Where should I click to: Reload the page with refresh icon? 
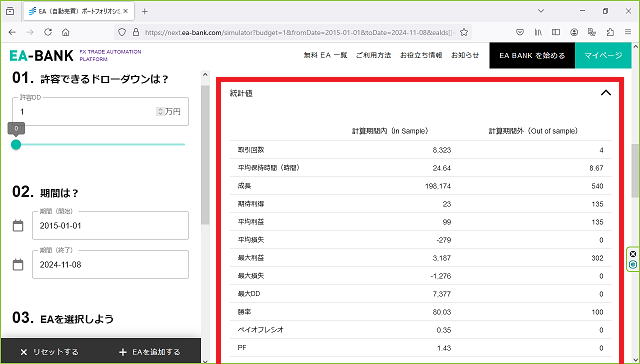point(48,32)
